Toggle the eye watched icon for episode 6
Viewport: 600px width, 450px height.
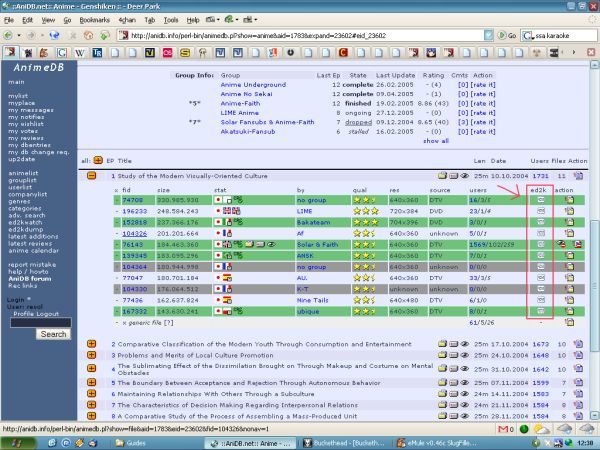pos(465,394)
